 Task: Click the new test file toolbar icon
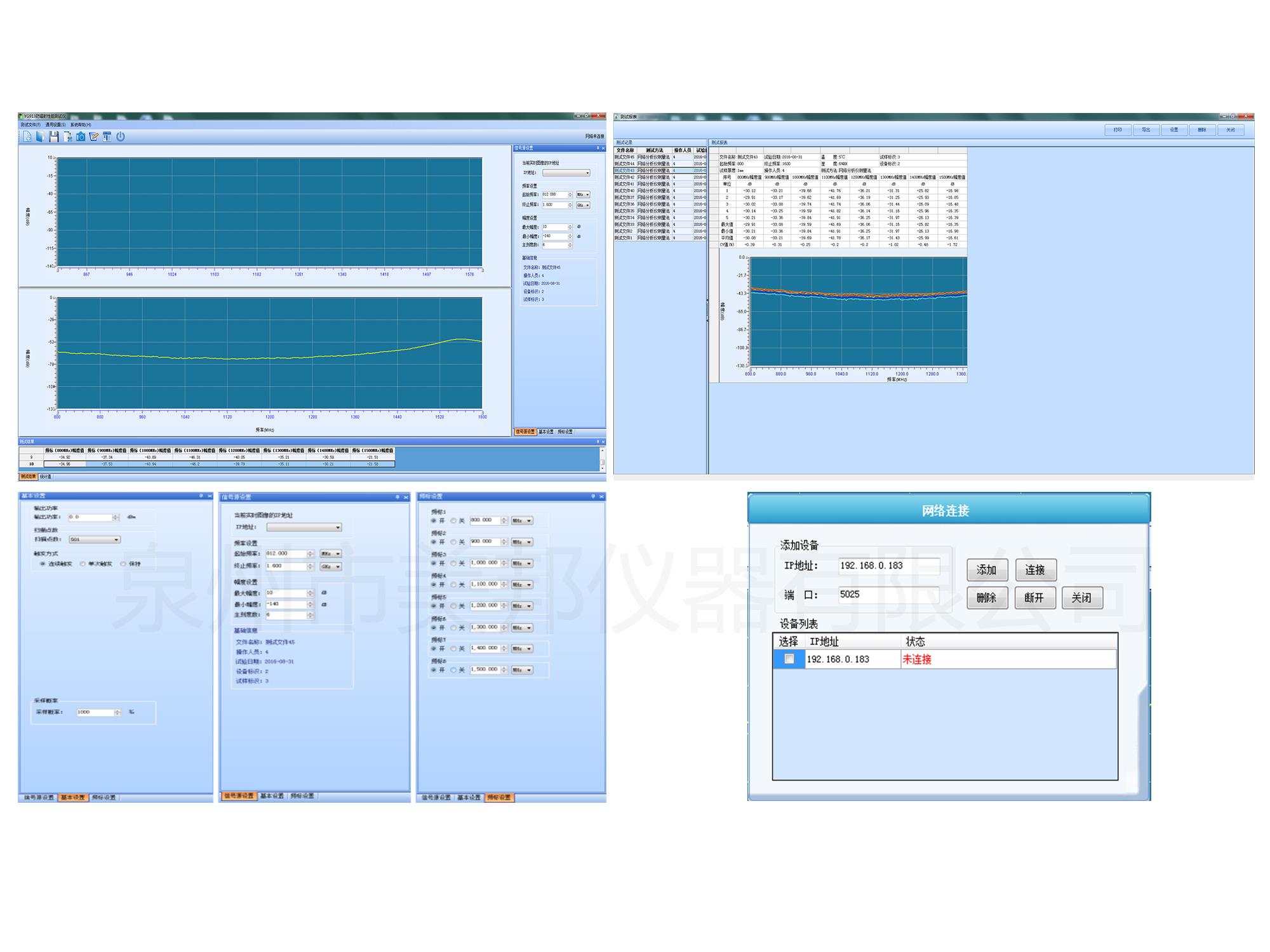pyautogui.click(x=27, y=136)
